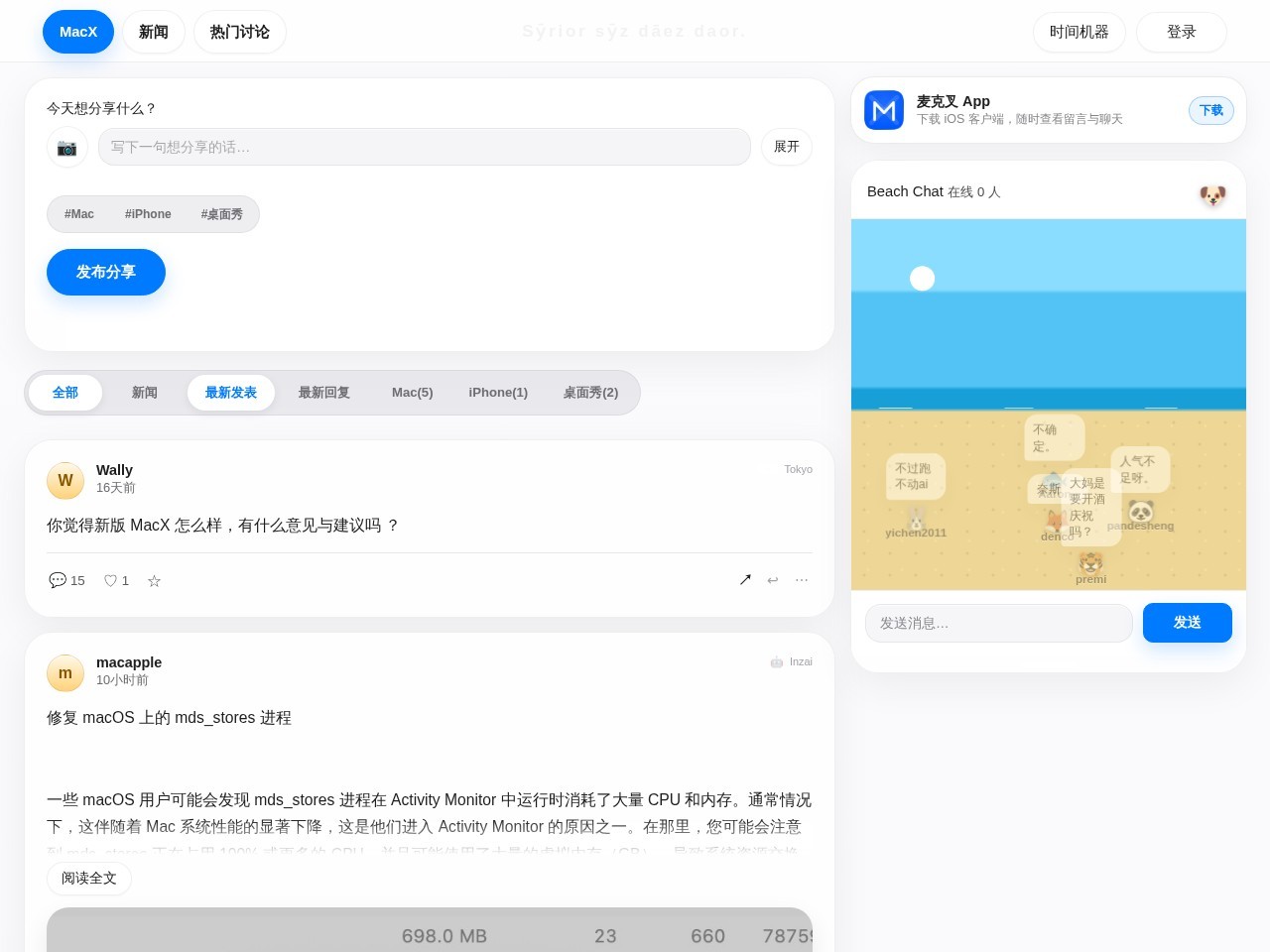The width and height of the screenshot is (1270, 952).
Task: Click macapple's avatar circle
Action: click(x=65, y=673)
